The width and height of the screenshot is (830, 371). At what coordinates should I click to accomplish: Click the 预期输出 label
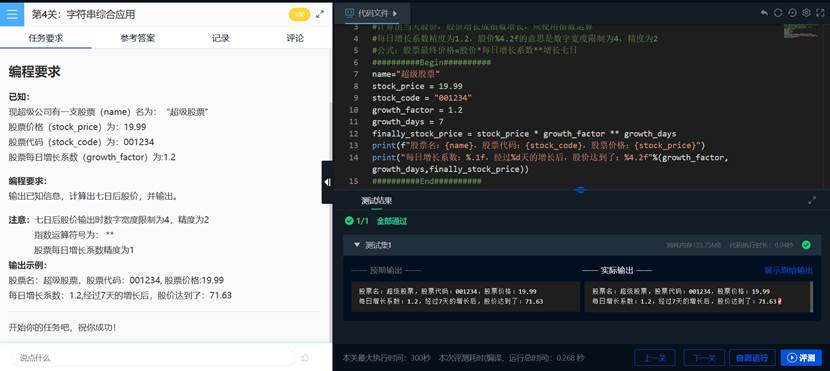(386, 270)
